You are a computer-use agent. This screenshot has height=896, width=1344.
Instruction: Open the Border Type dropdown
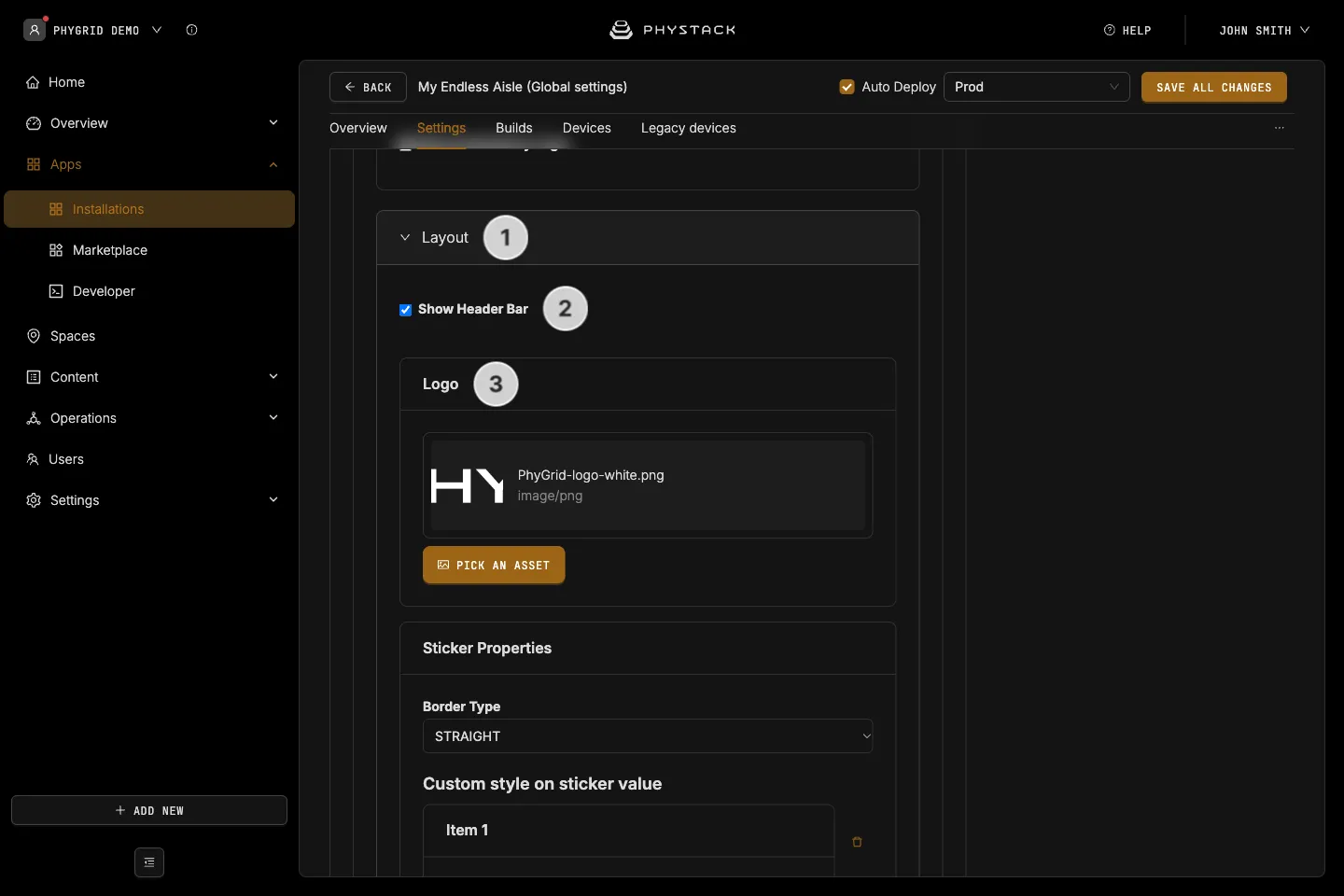[x=648, y=736]
